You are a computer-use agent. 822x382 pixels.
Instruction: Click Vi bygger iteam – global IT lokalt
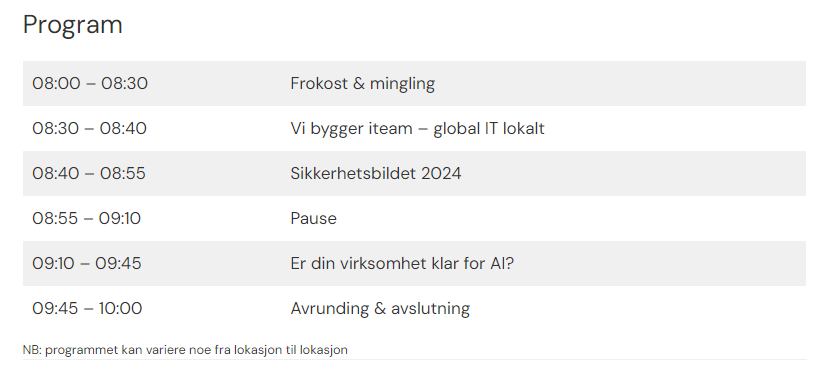coord(417,129)
